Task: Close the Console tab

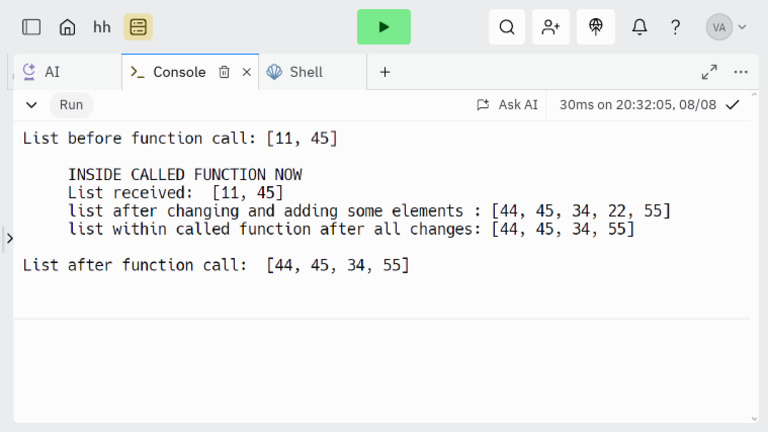Action: [247, 72]
